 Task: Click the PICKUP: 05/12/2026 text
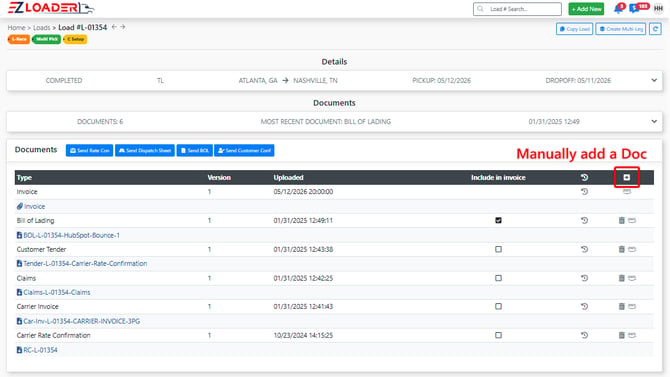coord(441,80)
